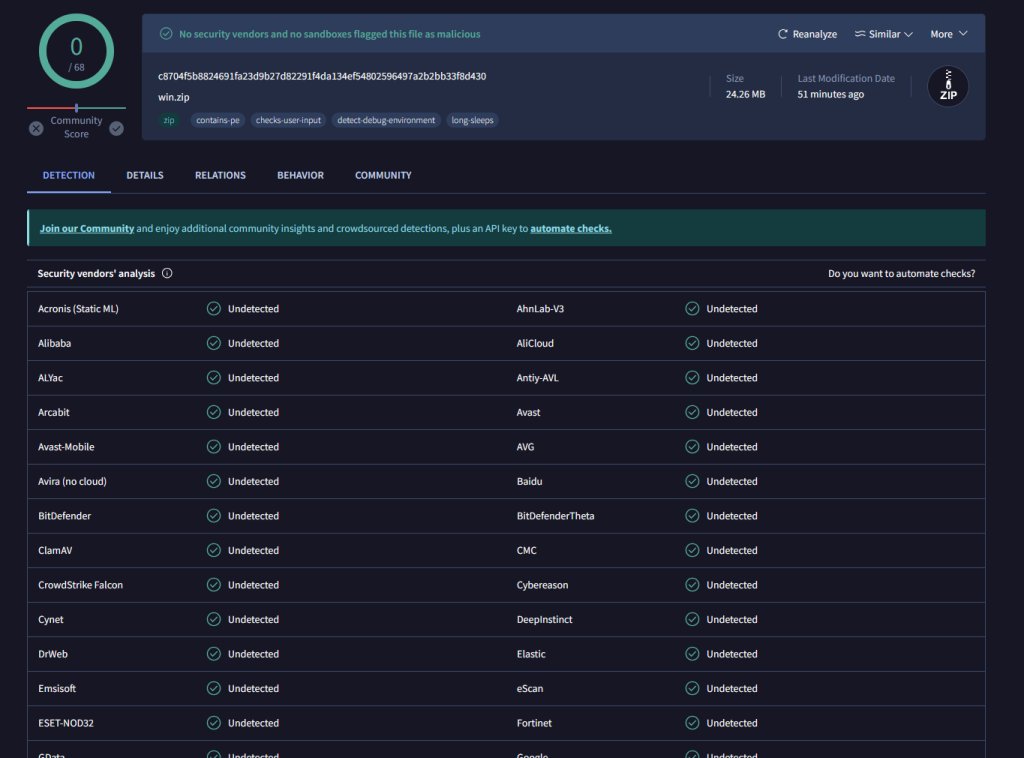This screenshot has width=1024, height=758.
Task: Click the community score slider bar
Action: point(76,108)
